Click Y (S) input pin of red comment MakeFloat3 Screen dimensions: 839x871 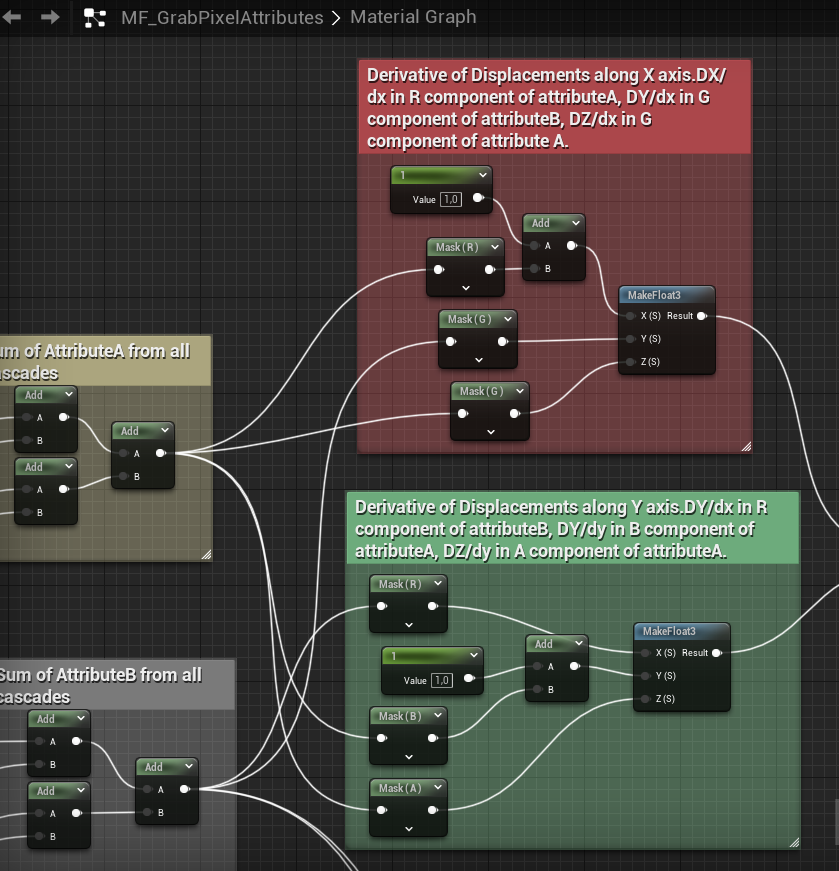tap(629, 339)
